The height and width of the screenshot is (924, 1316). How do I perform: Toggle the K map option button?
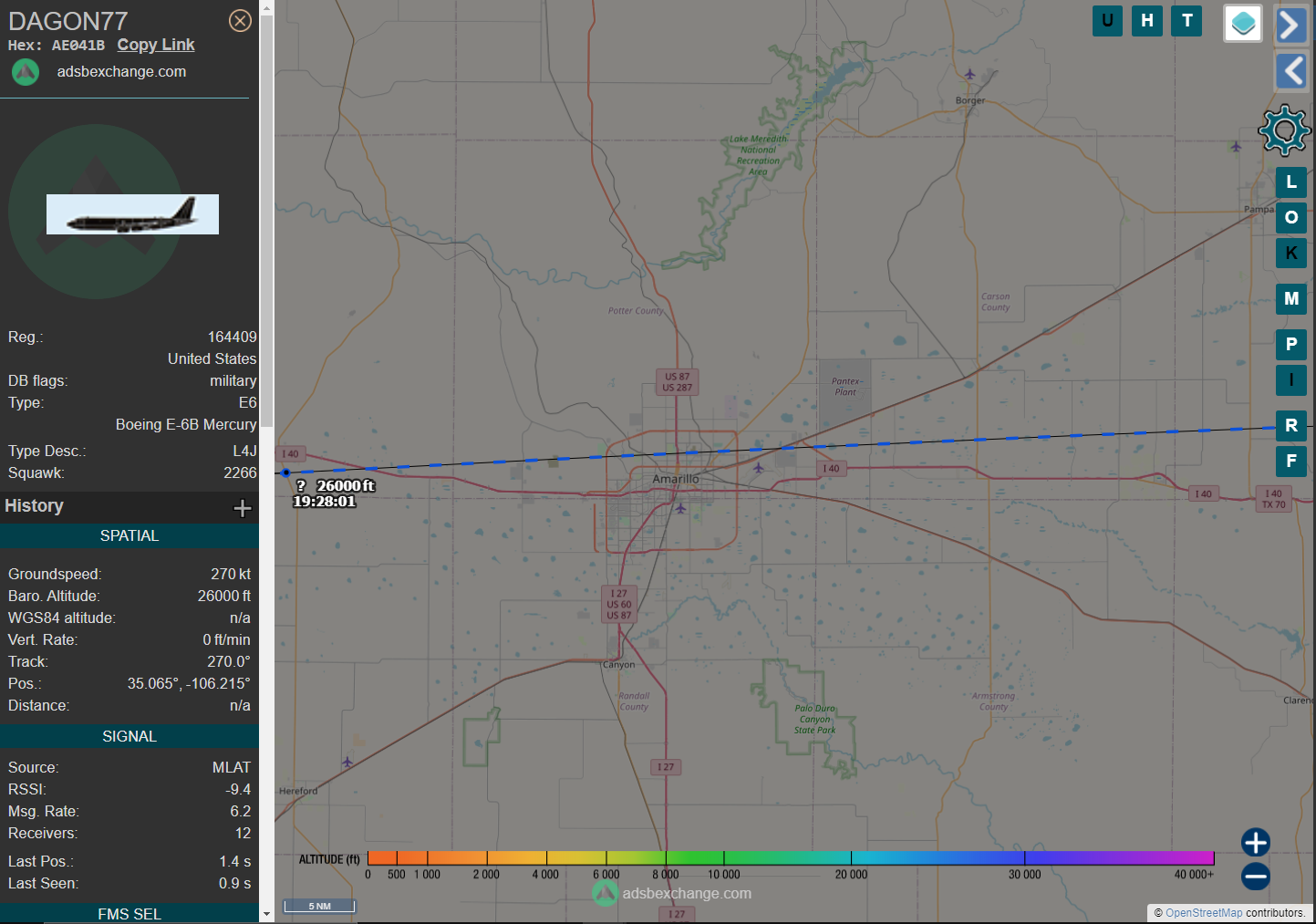(x=1291, y=254)
